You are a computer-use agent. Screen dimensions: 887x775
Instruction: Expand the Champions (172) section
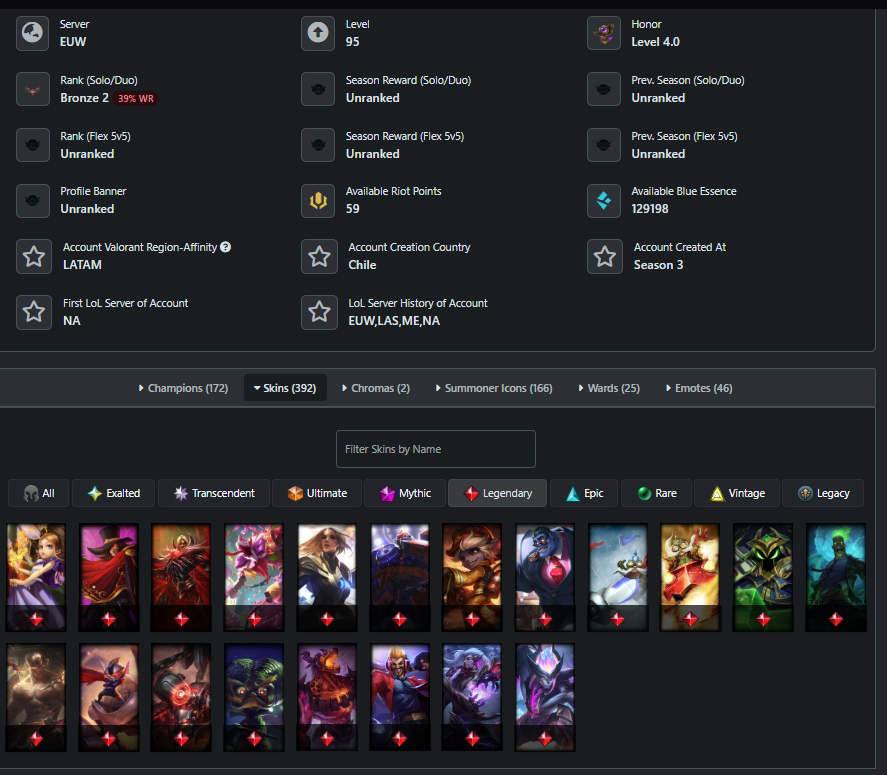point(183,388)
